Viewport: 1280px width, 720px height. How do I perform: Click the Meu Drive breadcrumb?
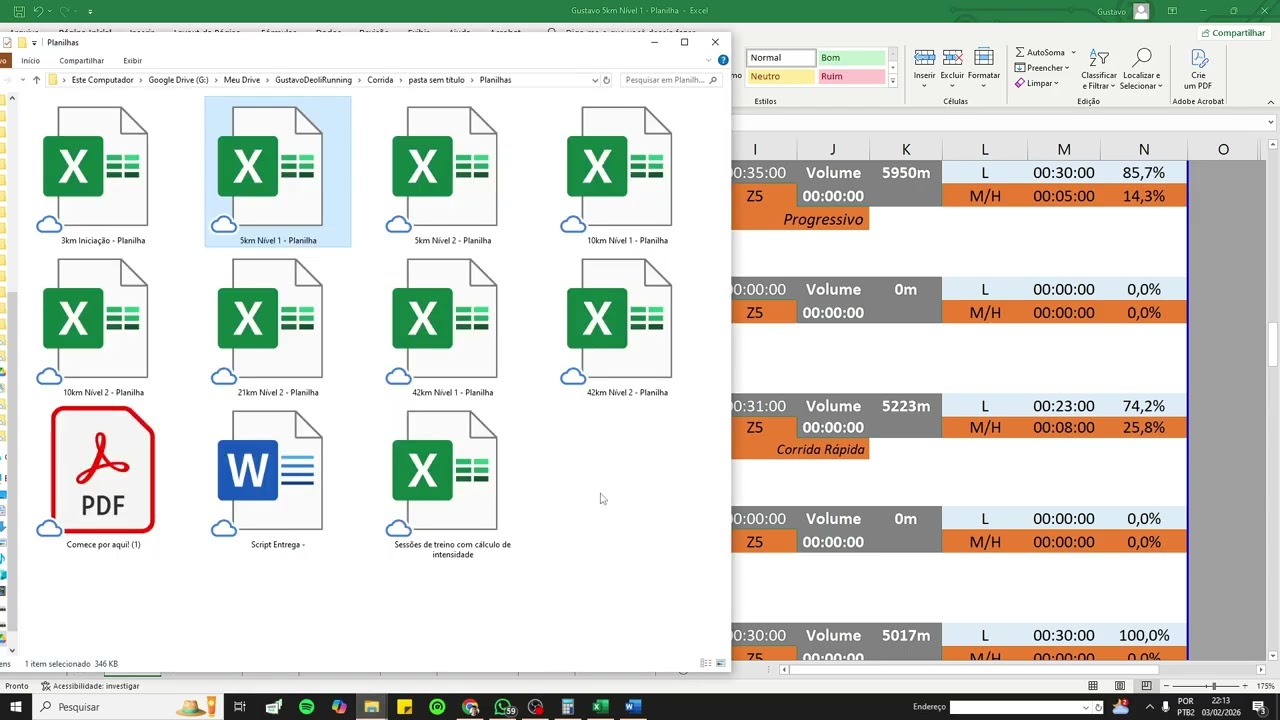[242, 80]
